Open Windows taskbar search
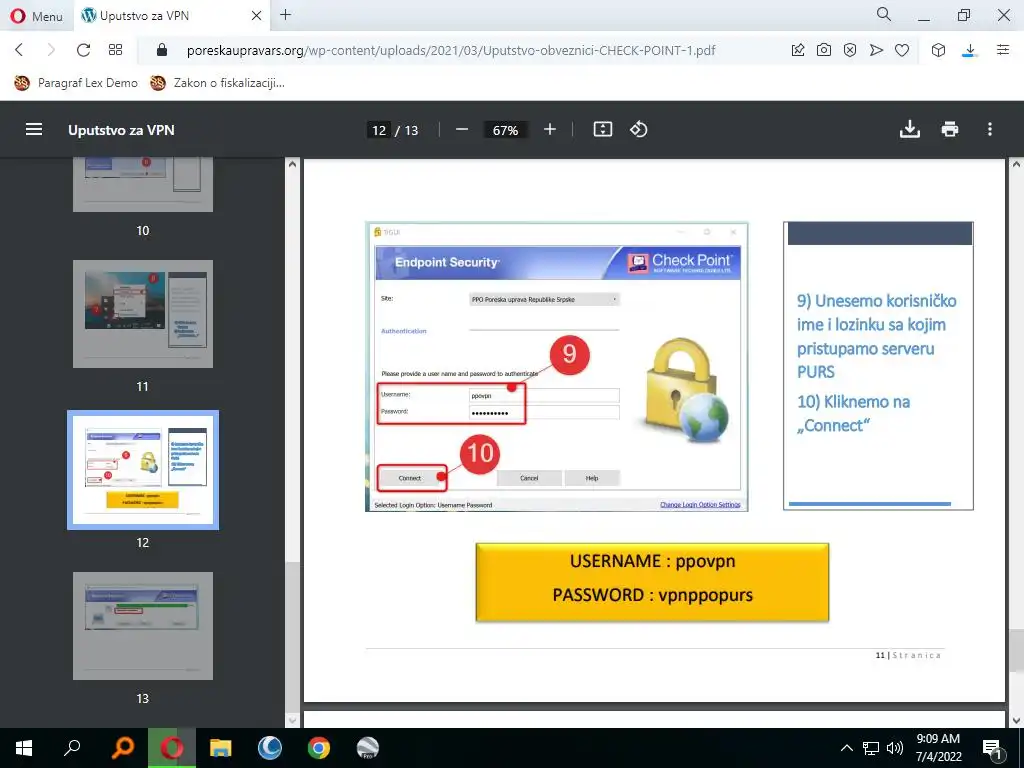The width and height of the screenshot is (1024, 768). [72, 748]
